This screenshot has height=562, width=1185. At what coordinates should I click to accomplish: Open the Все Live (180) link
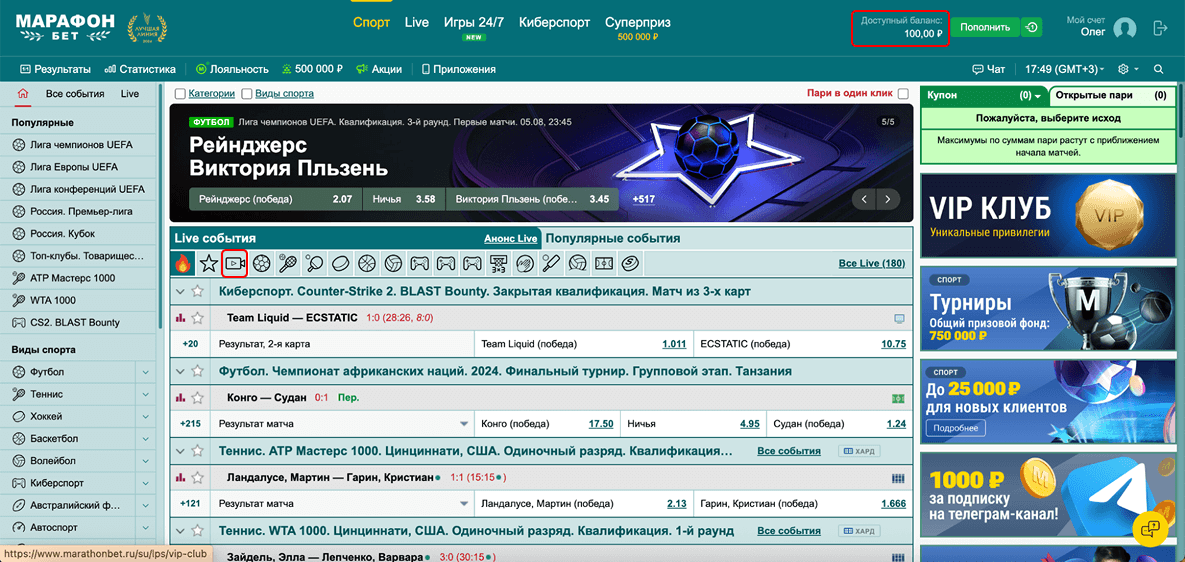pyautogui.click(x=871, y=264)
